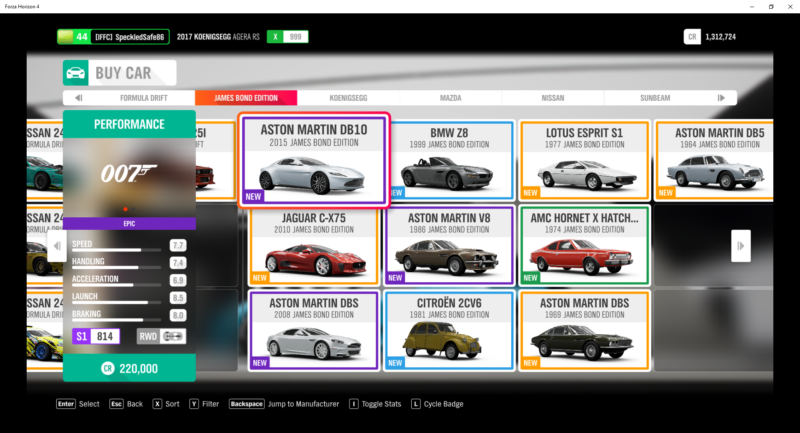Click the X 999 class badge
The width and height of the screenshot is (800, 433).
(287, 37)
